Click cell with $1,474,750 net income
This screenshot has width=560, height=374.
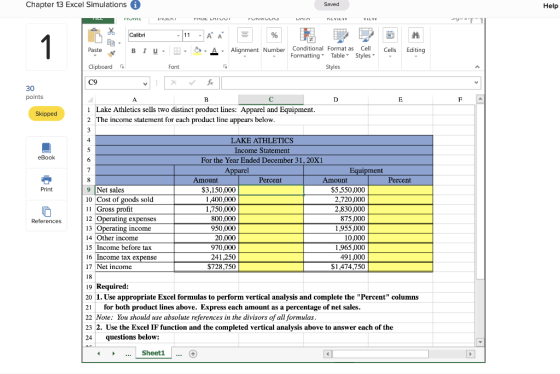[x=336, y=267]
